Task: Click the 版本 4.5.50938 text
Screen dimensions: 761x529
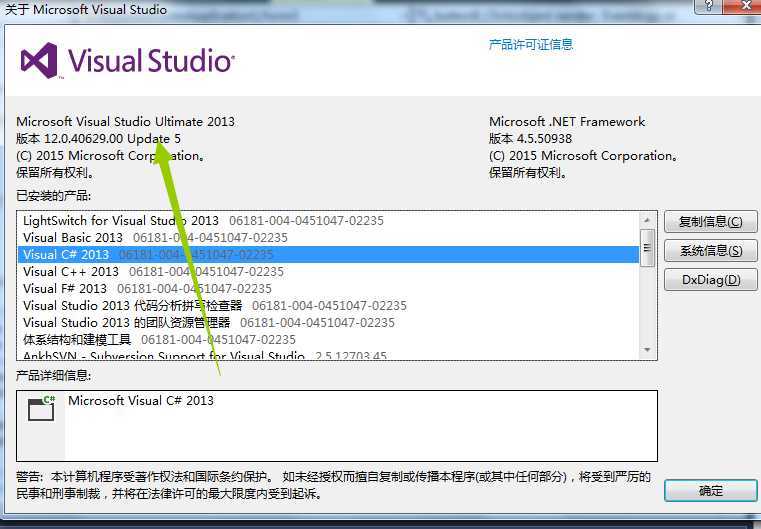Action: [530, 139]
